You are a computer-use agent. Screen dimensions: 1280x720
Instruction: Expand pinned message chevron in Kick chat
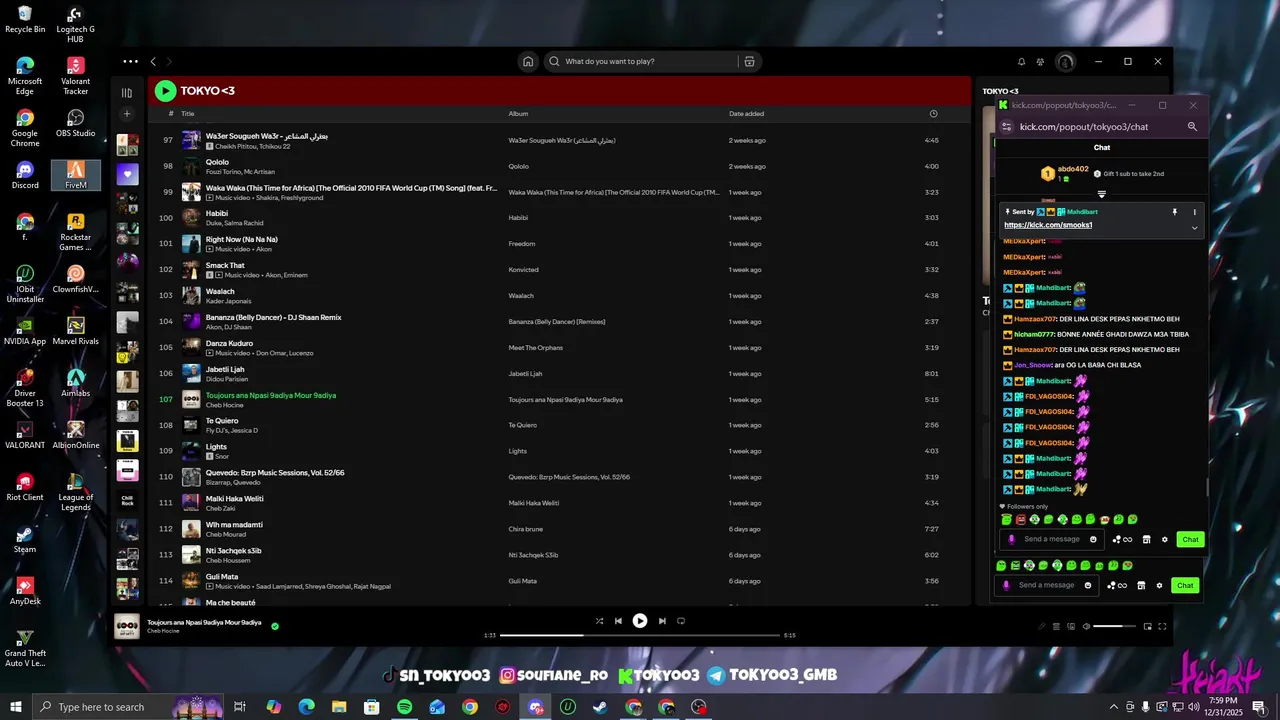[x=1194, y=228]
